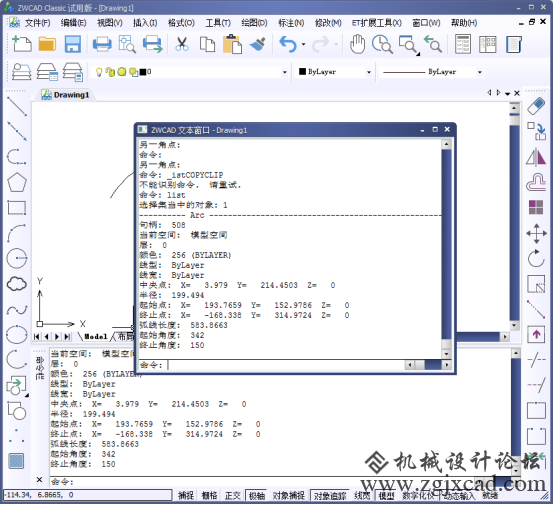Select the Hatch tool
The image size is (553, 505).
[16, 461]
